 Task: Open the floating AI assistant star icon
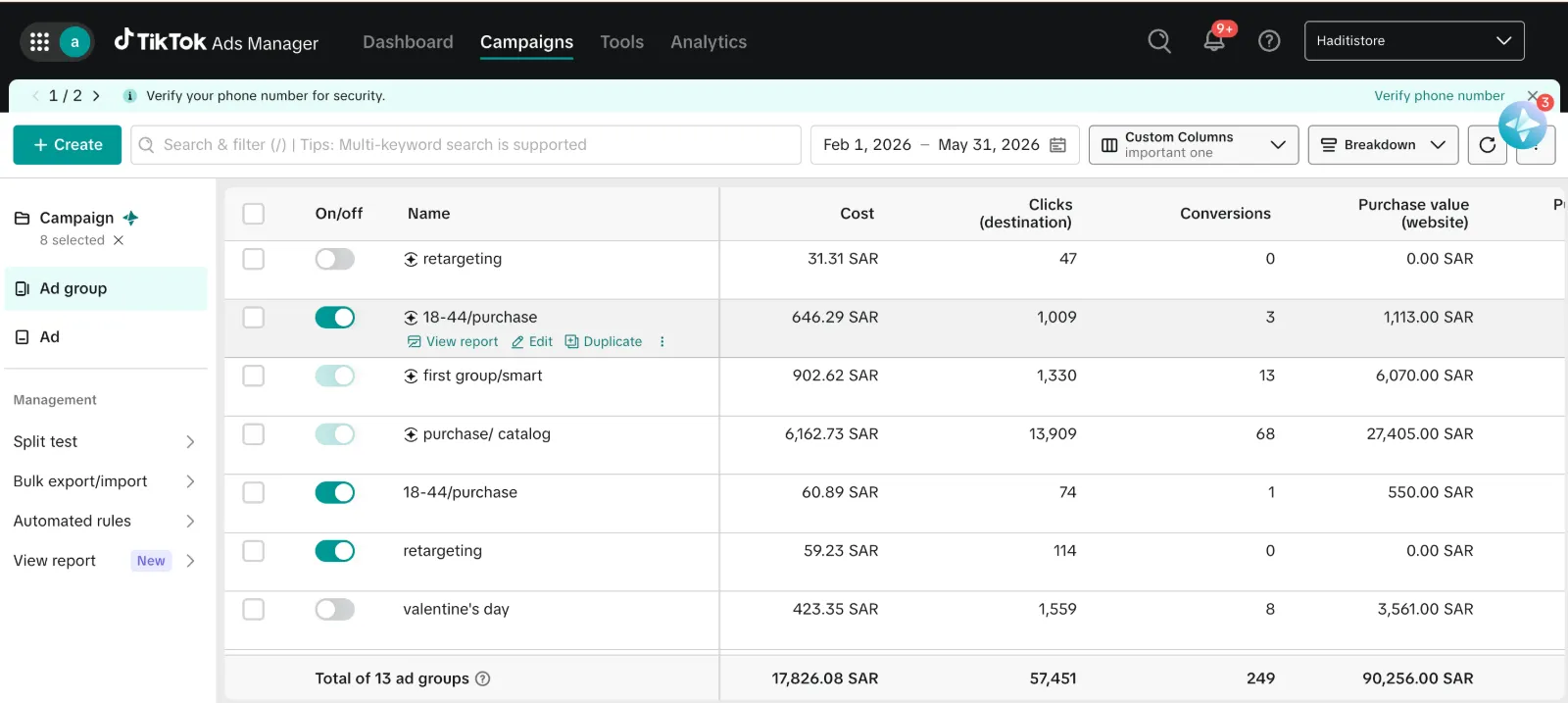coord(1522,125)
